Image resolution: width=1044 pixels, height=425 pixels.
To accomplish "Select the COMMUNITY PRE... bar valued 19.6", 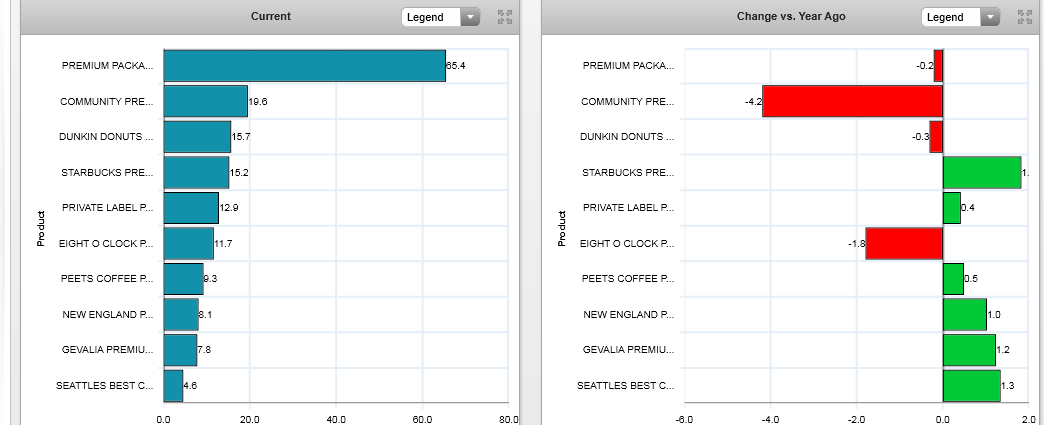I will click(205, 101).
